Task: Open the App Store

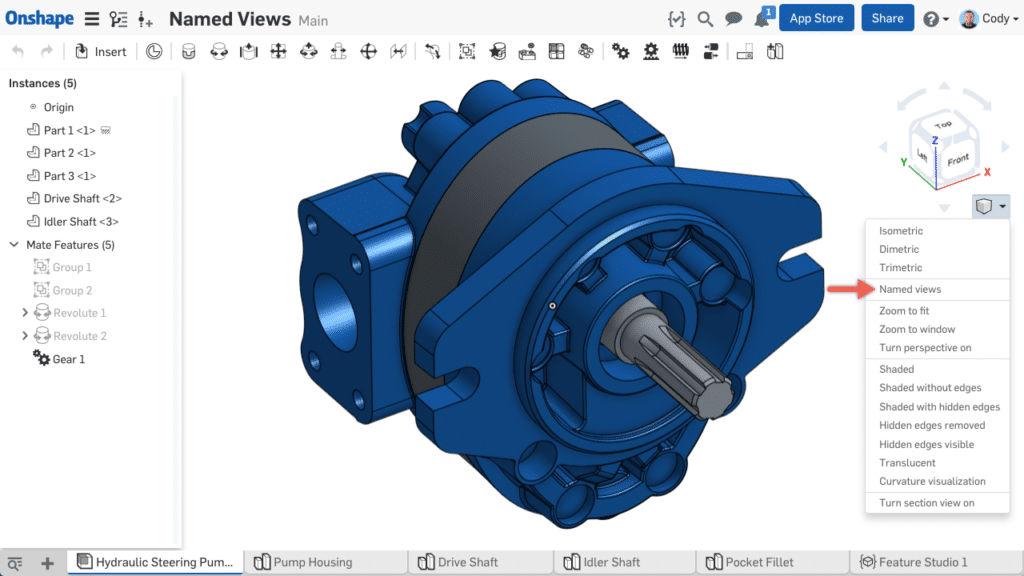Action: 816,18
